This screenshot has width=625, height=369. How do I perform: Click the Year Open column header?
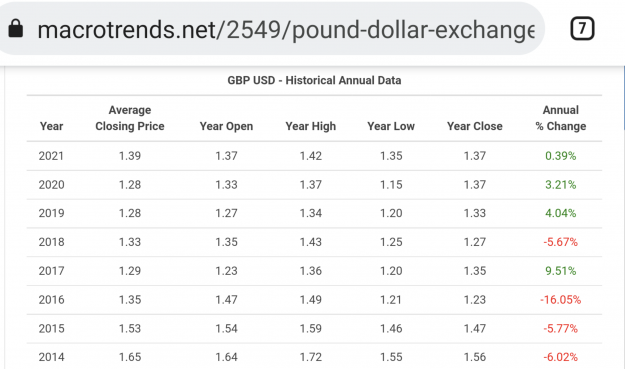[226, 126]
